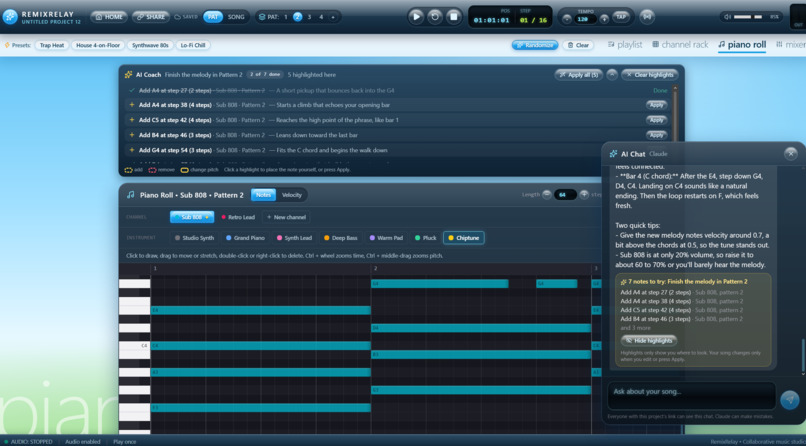The width and height of the screenshot is (806, 446).
Task: Click the 'Ask about your song' input
Action: tap(691, 396)
